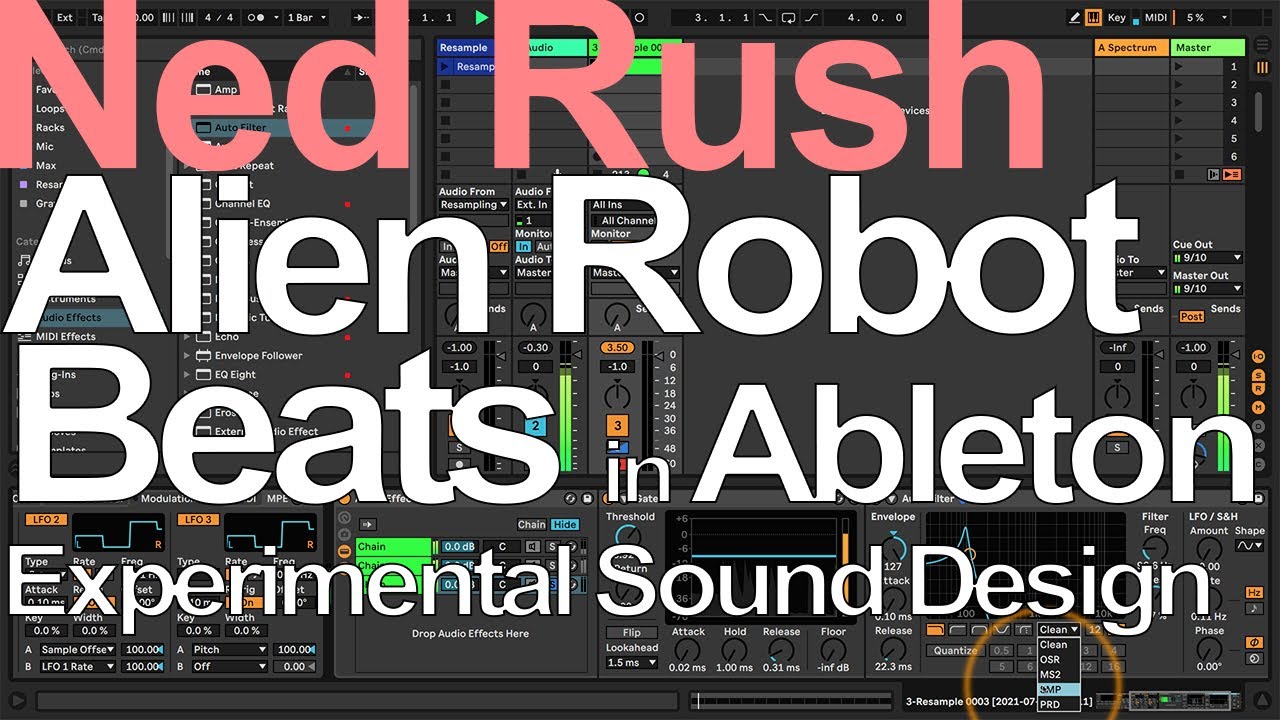This screenshot has width=1280, height=720.
Task: Click the Gate Hold knob
Action: pos(735,651)
